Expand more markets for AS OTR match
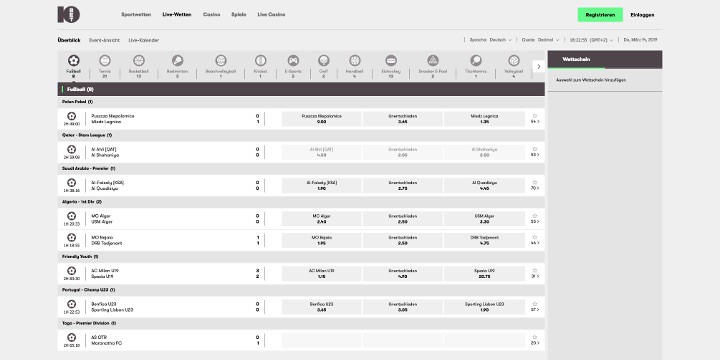The image size is (720, 360). coord(535,343)
